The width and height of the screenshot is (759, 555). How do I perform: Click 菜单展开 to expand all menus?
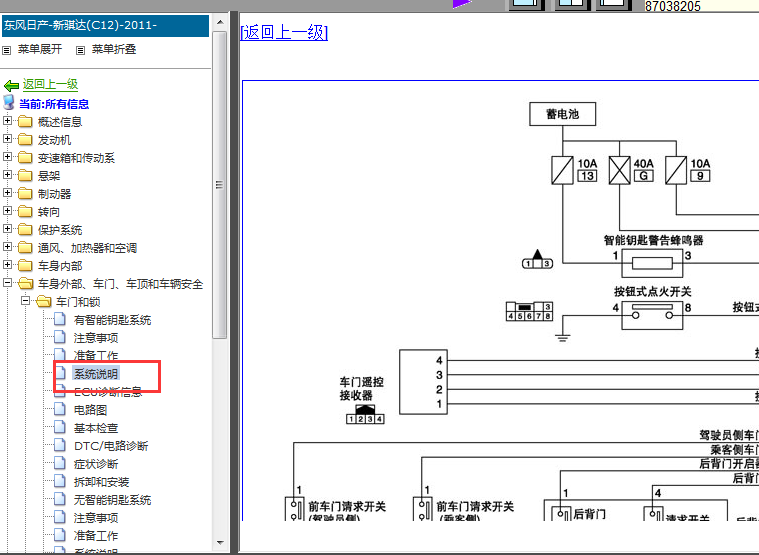tap(40, 49)
